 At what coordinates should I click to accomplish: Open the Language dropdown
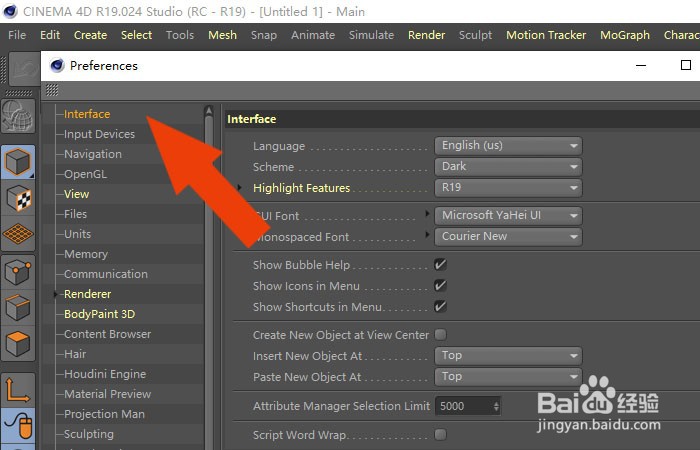click(508, 146)
